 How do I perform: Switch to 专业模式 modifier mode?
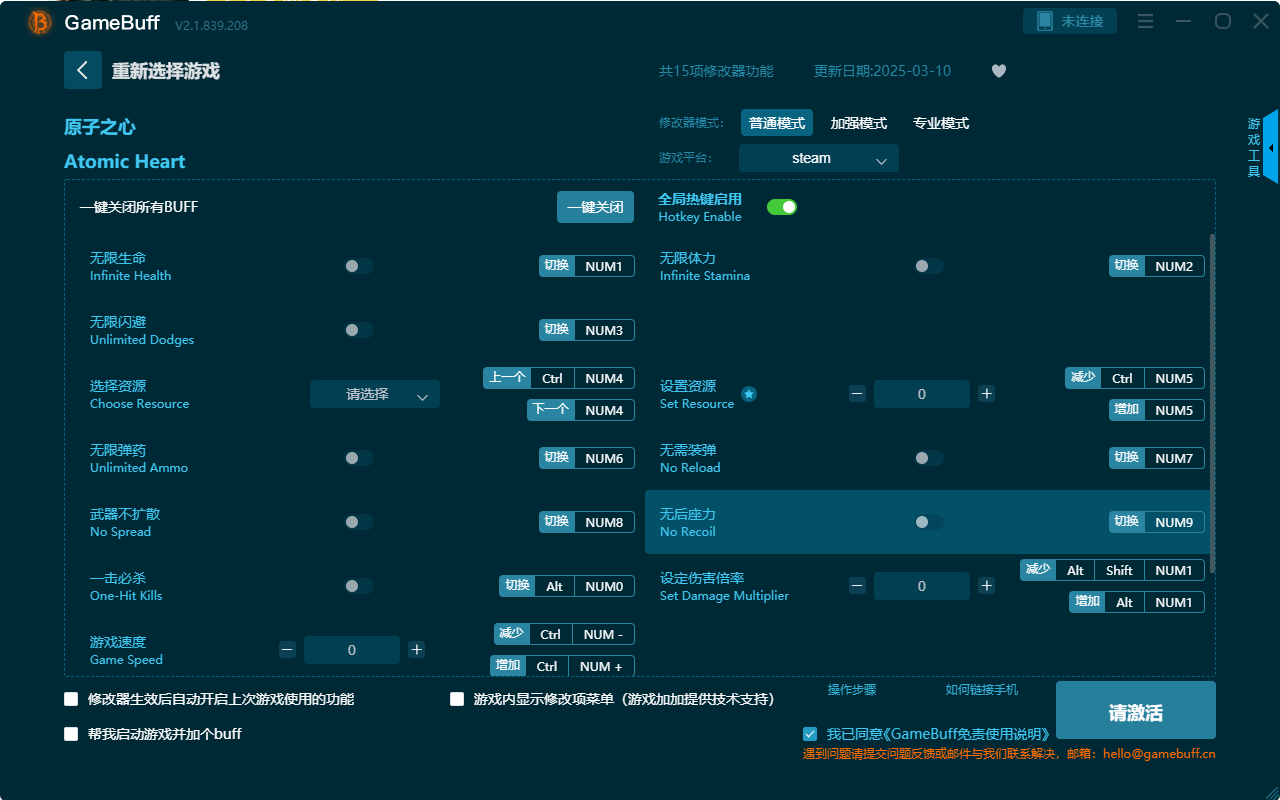click(x=940, y=122)
